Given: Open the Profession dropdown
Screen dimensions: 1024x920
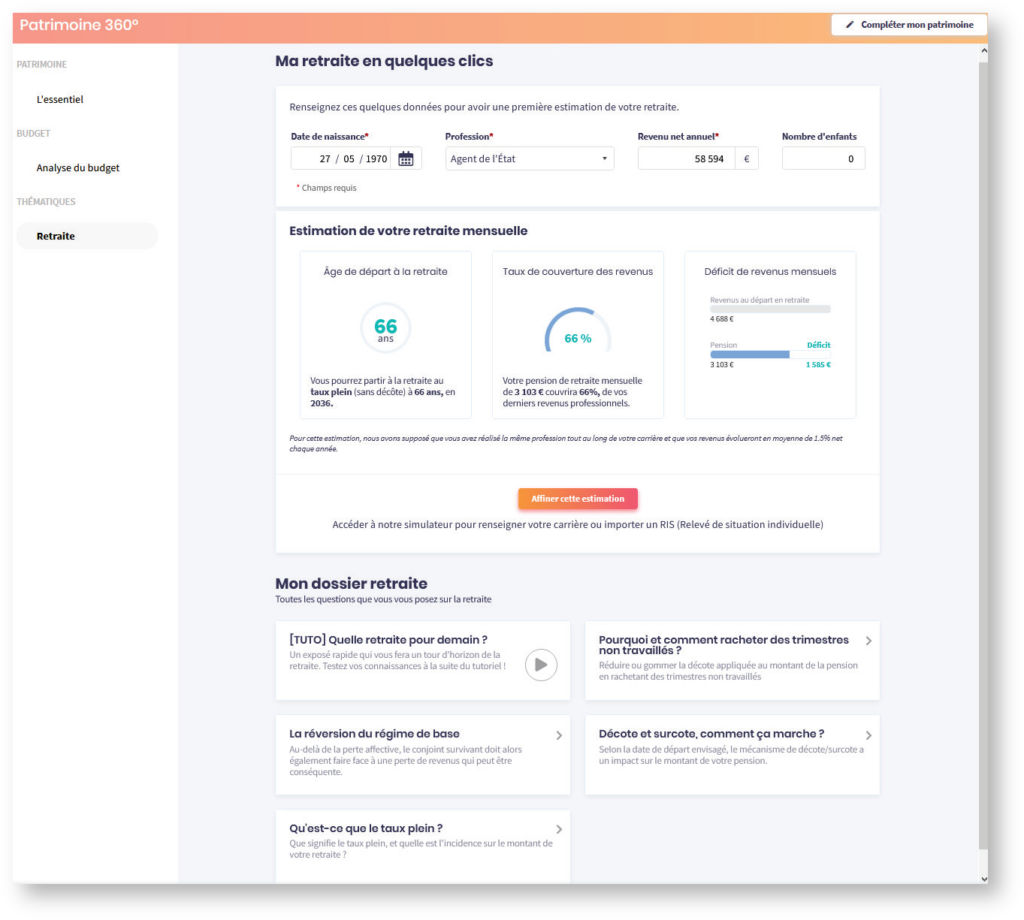Looking at the screenshot, I should [529, 159].
